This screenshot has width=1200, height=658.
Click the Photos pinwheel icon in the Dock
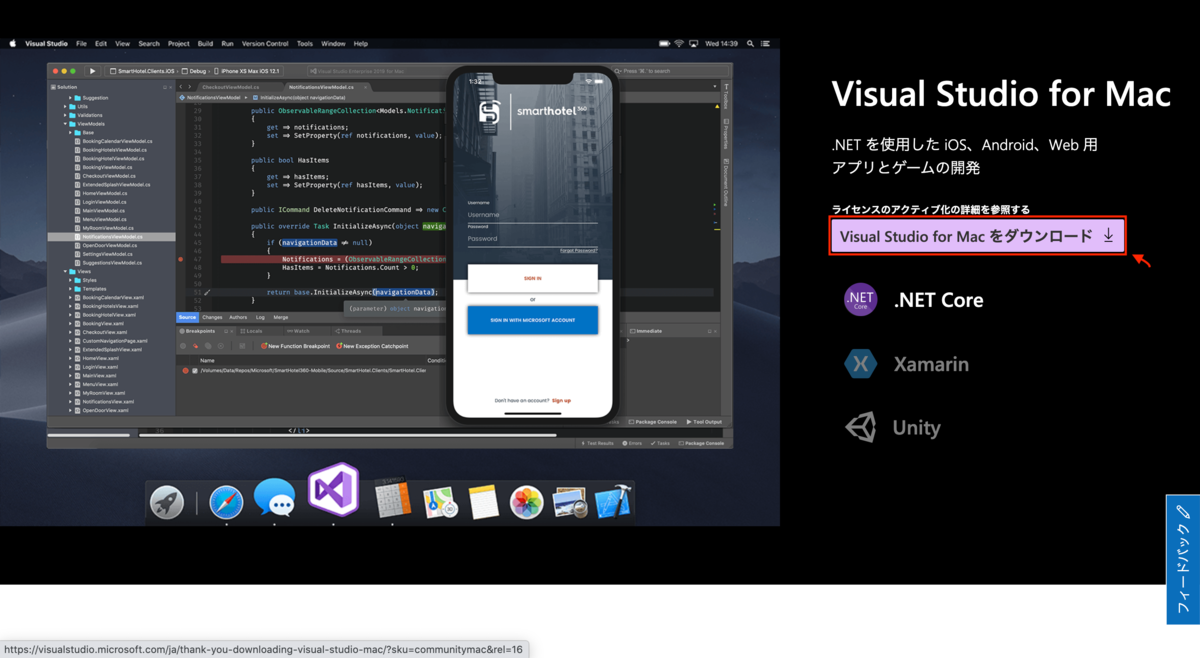point(526,502)
